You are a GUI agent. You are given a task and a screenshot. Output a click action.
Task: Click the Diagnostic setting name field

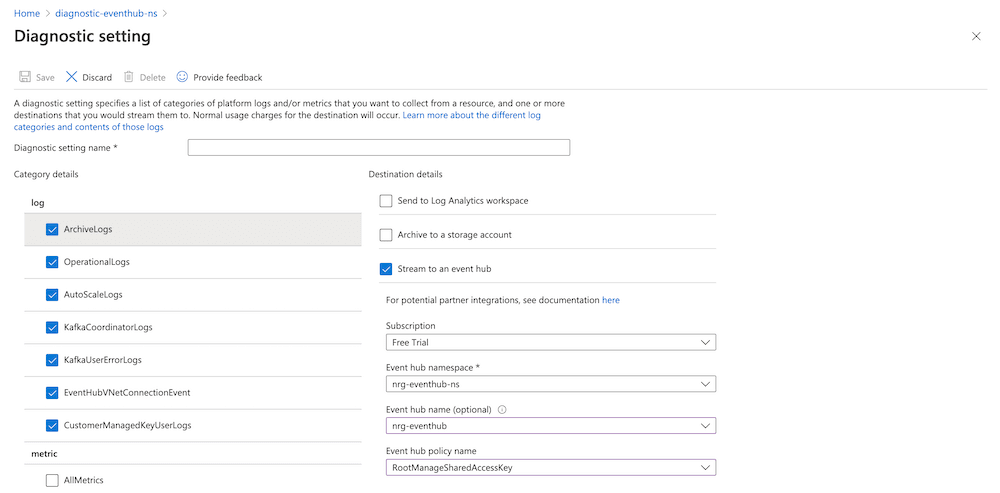coord(378,148)
